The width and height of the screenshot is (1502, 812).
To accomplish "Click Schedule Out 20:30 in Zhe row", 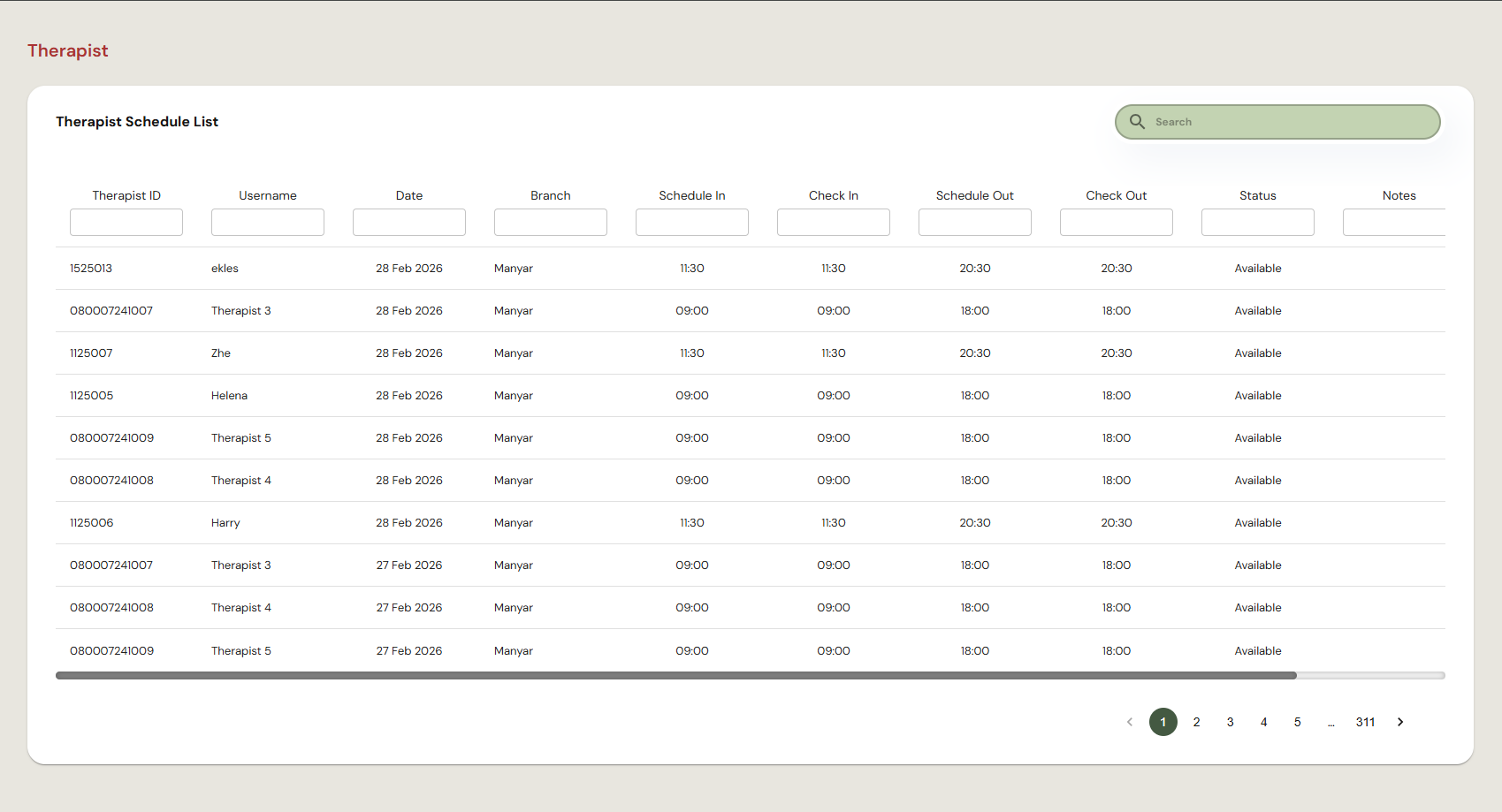I will point(975,353).
